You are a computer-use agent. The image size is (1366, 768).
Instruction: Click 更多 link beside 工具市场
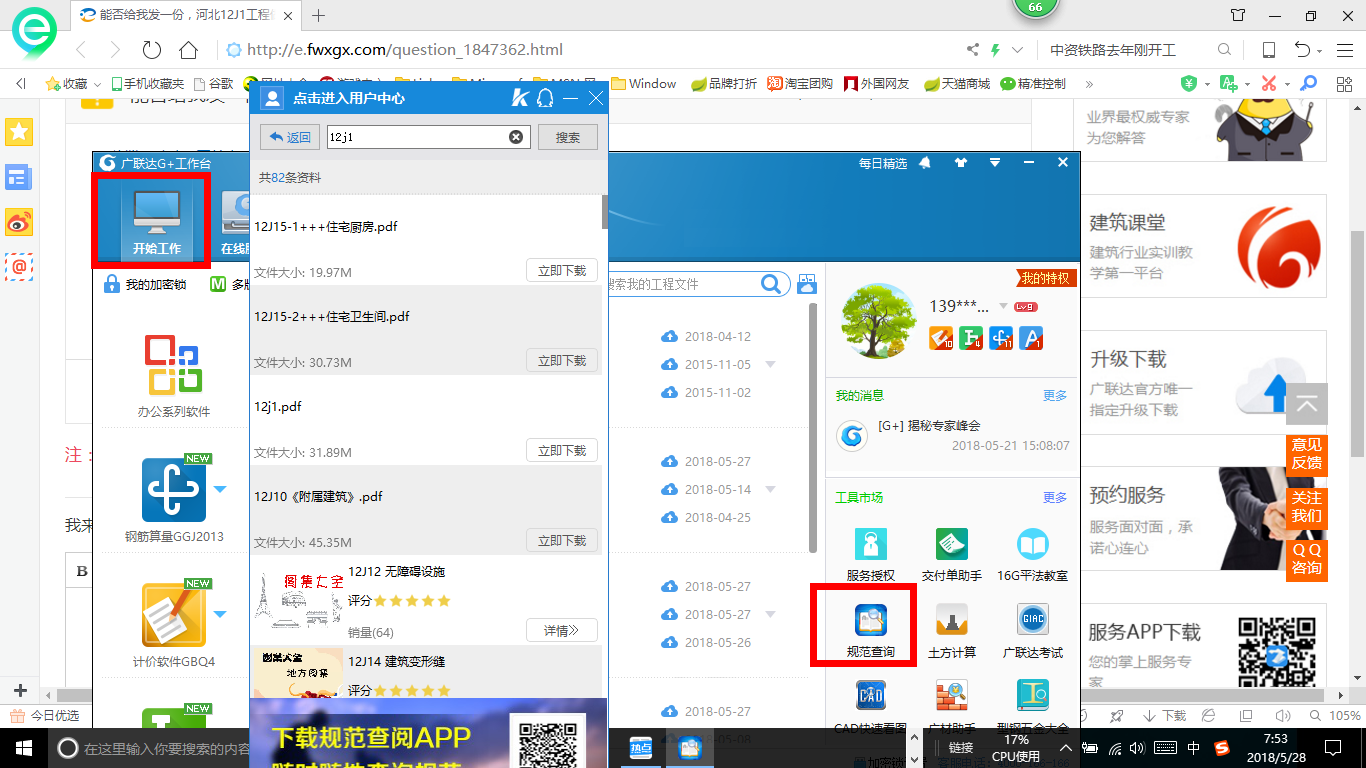click(x=1055, y=497)
